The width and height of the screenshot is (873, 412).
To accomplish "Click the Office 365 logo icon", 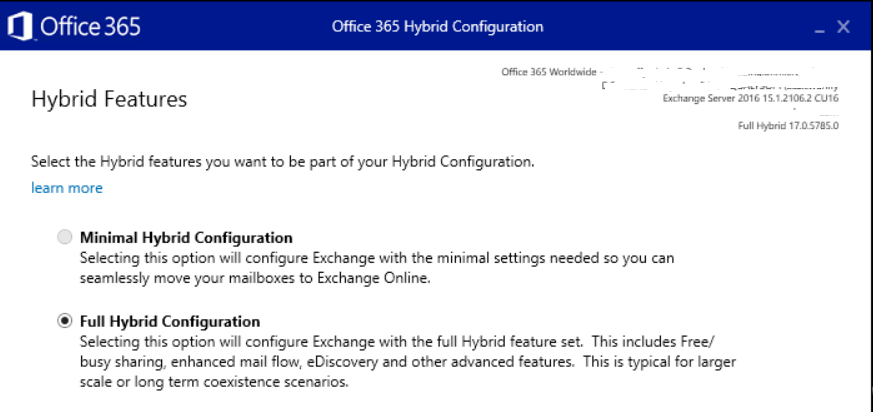I will point(20,26).
